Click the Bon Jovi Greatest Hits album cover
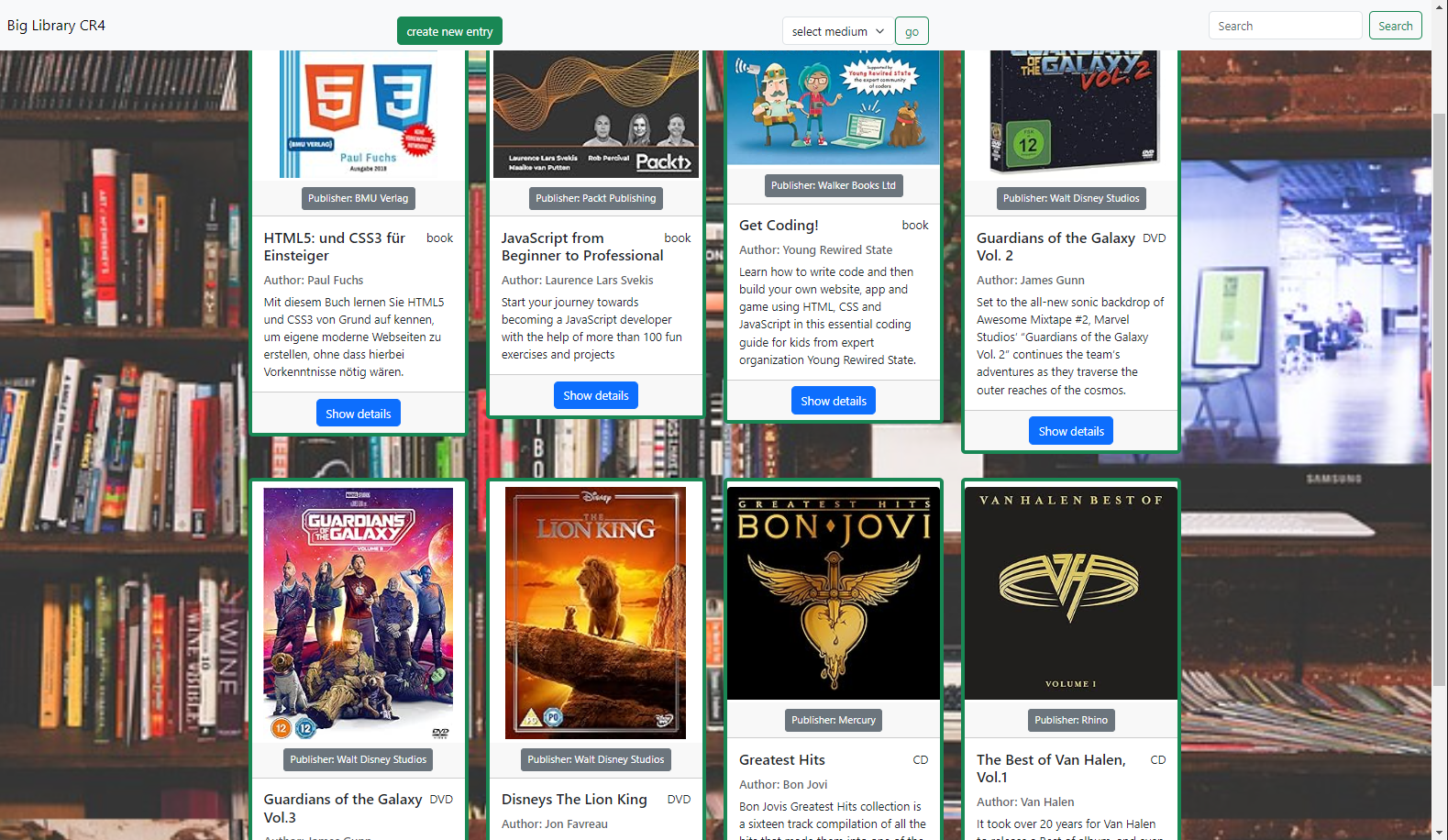This screenshot has width=1448, height=840. pos(834,593)
